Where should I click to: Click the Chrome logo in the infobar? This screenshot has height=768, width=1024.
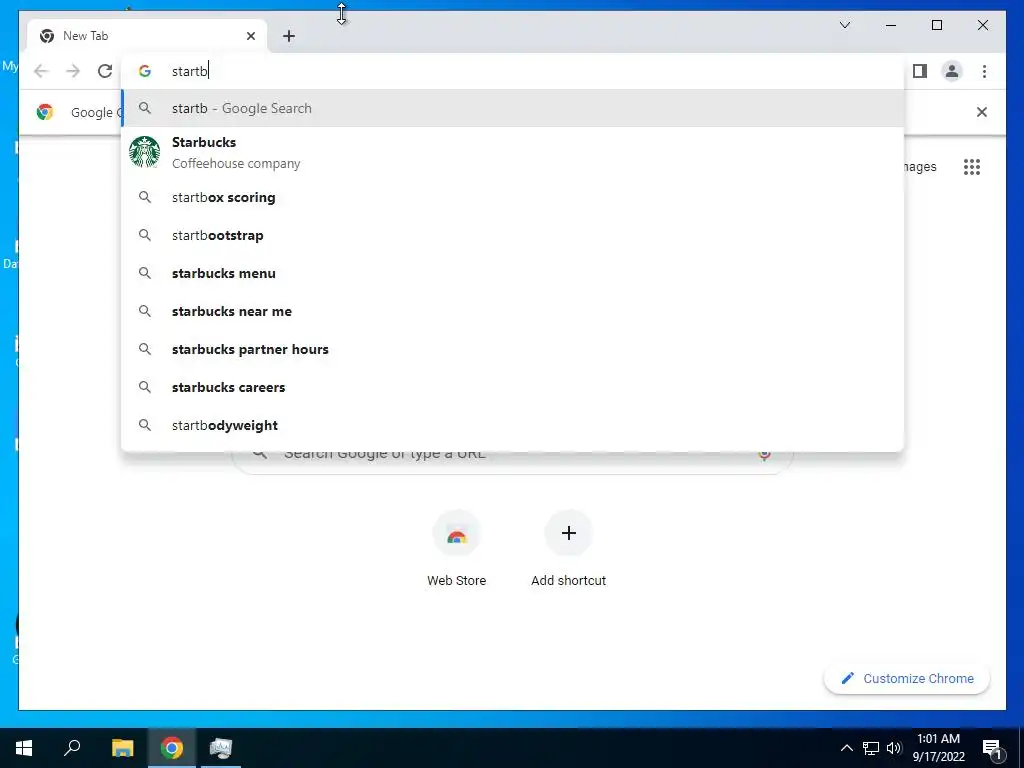point(45,112)
